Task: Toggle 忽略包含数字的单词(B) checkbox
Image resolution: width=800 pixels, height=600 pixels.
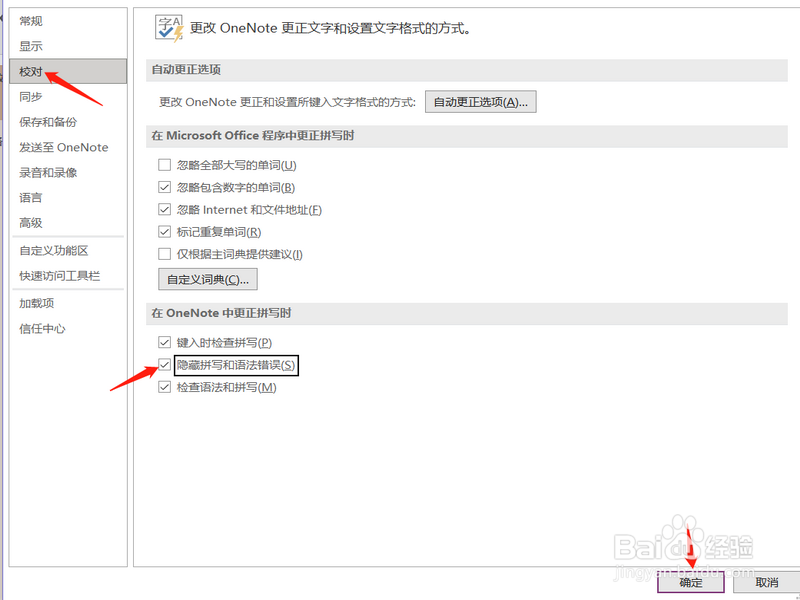Action: coord(164,187)
